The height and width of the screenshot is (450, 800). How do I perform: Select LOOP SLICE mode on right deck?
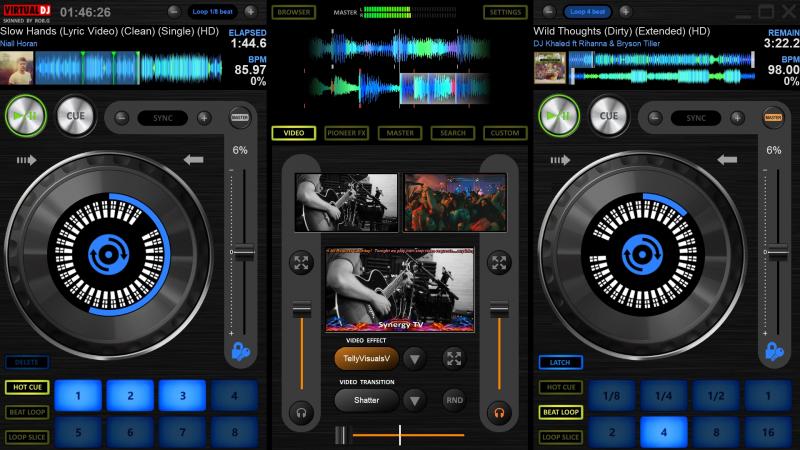tap(561, 437)
